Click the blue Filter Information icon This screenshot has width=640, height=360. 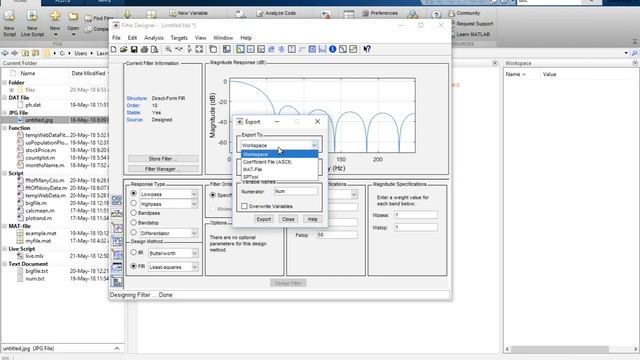click(332, 49)
